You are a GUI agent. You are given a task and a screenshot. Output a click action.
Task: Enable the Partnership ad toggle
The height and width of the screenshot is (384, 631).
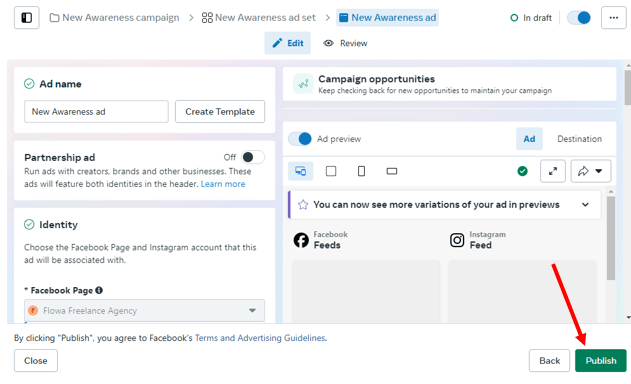click(x=252, y=157)
